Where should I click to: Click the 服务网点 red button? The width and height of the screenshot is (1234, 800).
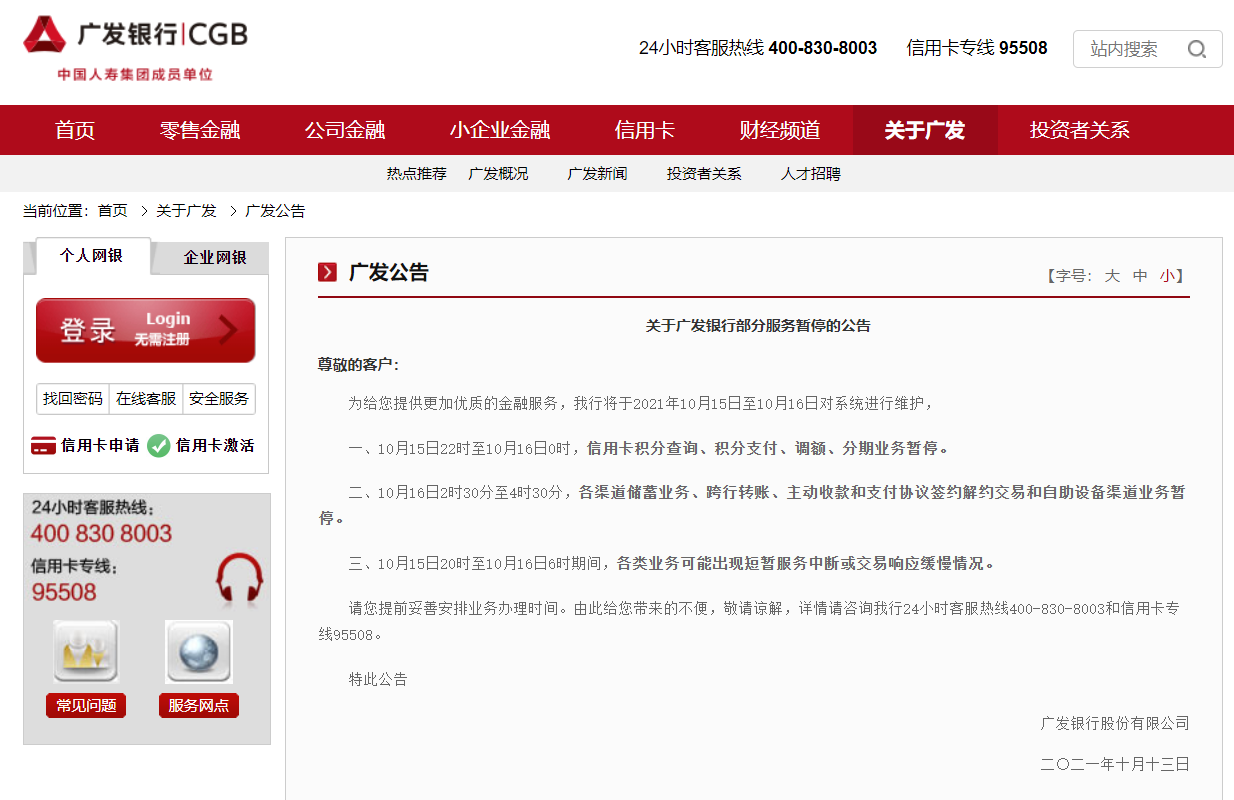tap(199, 706)
